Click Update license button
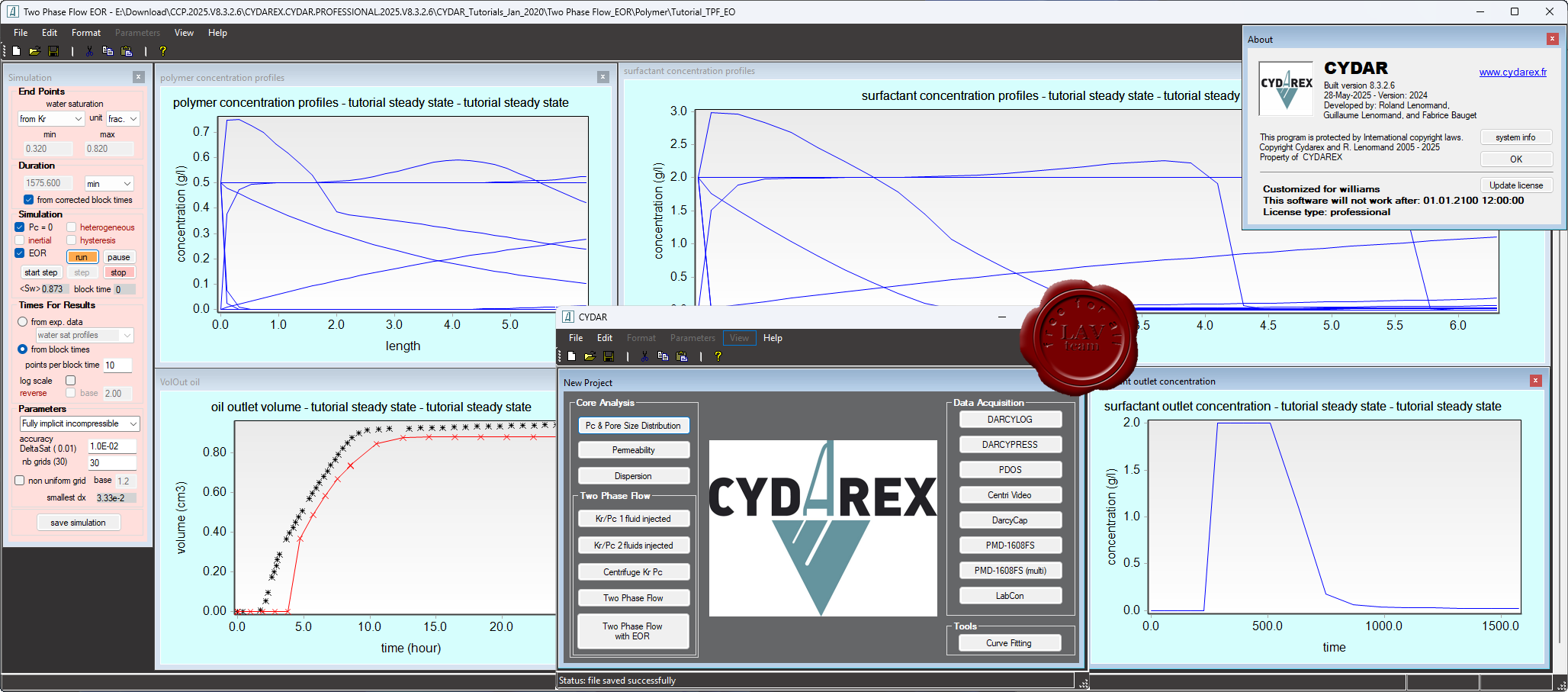 (x=1515, y=185)
